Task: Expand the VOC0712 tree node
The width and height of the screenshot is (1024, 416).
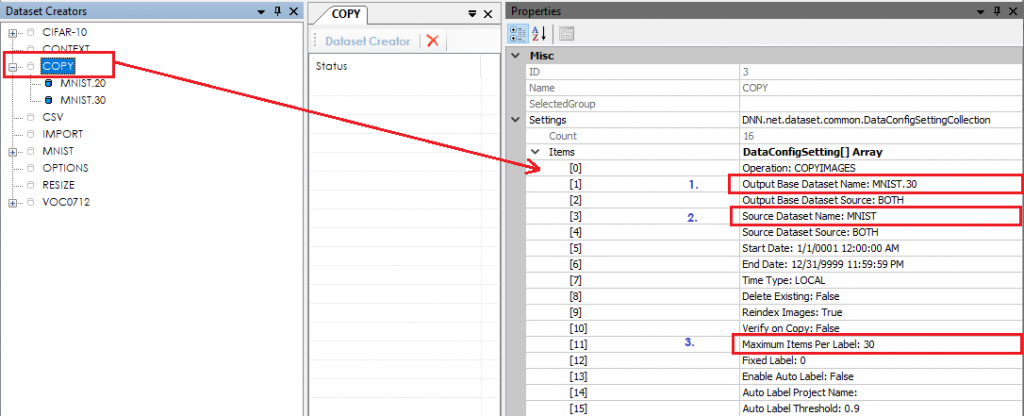Action: pyautogui.click(x=13, y=203)
